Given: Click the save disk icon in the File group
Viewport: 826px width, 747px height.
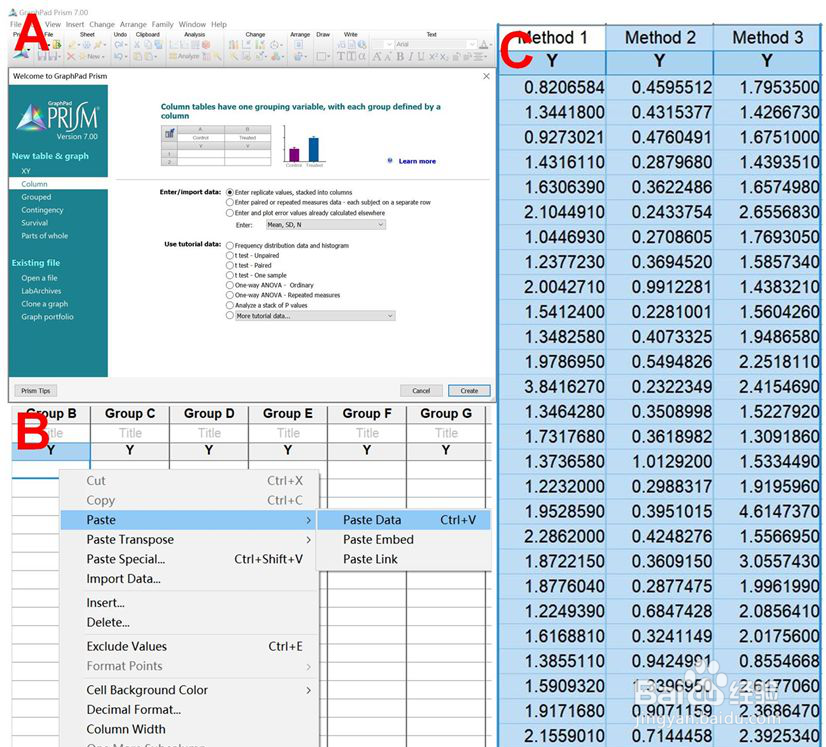Looking at the screenshot, I should [x=42, y=56].
